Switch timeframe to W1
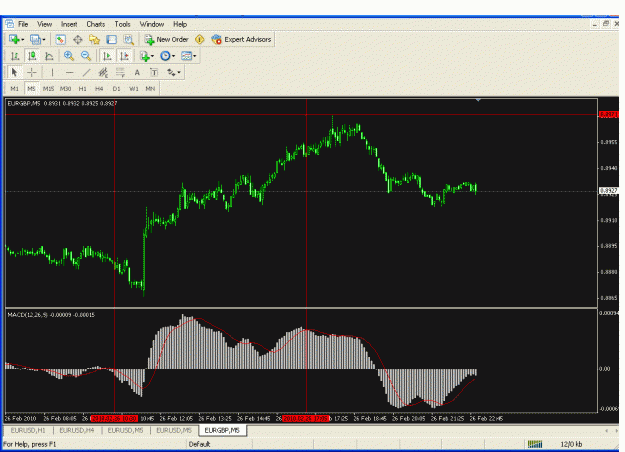Screen dimensions: 625x452 click(x=134, y=88)
